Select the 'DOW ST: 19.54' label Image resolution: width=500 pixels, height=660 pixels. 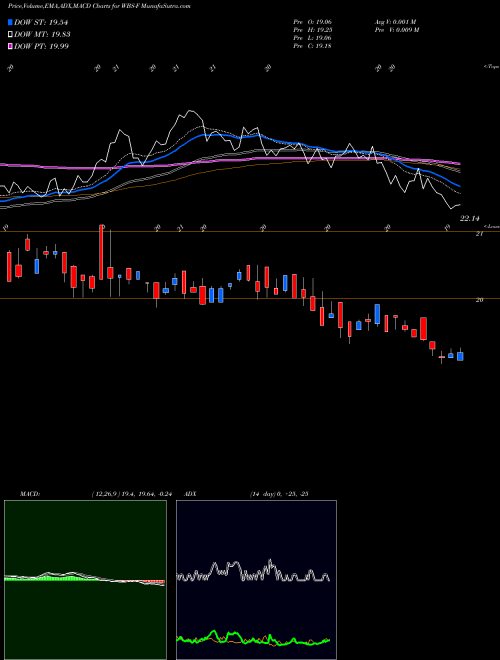[x=41, y=22]
